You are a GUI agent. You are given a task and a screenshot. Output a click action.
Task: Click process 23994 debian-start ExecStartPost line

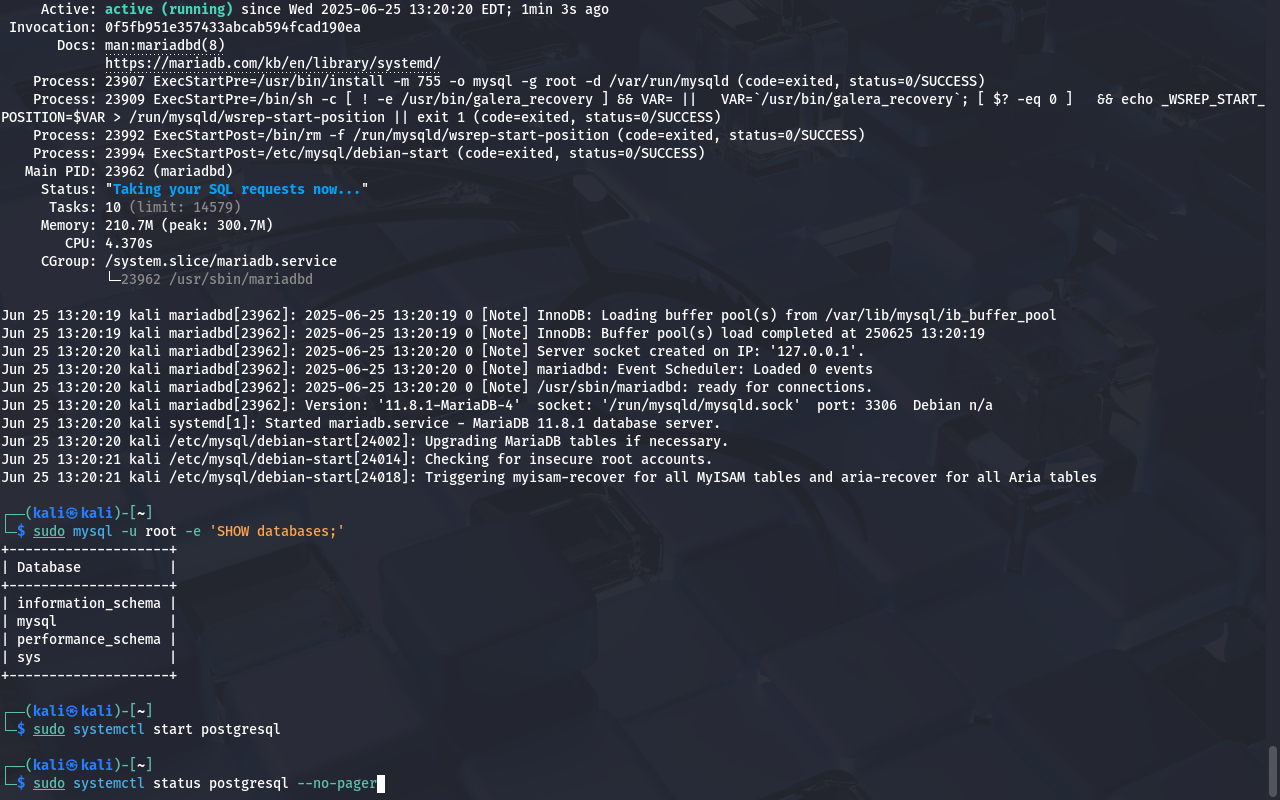coord(369,153)
